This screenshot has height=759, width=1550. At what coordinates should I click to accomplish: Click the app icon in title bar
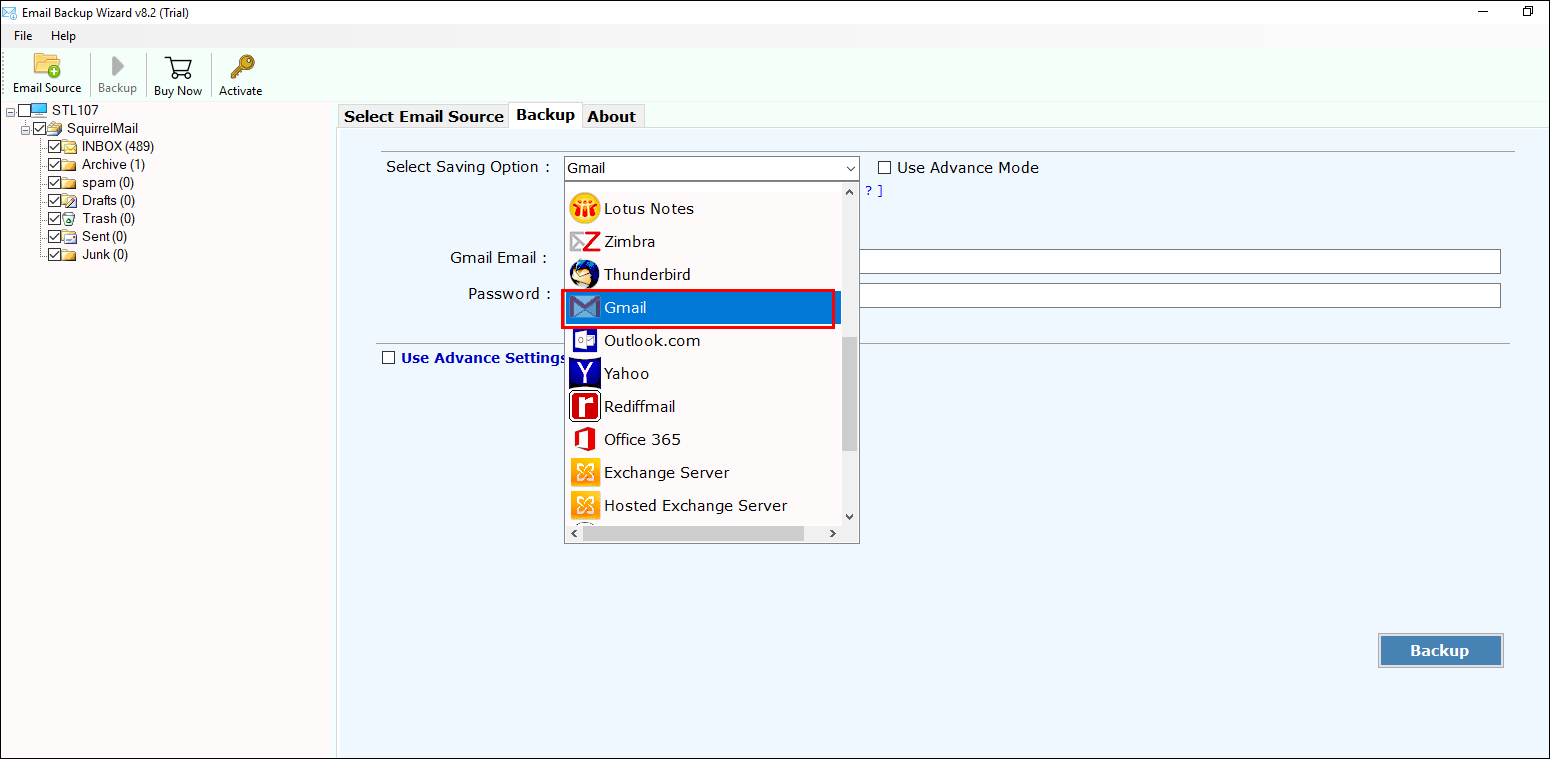(9, 12)
